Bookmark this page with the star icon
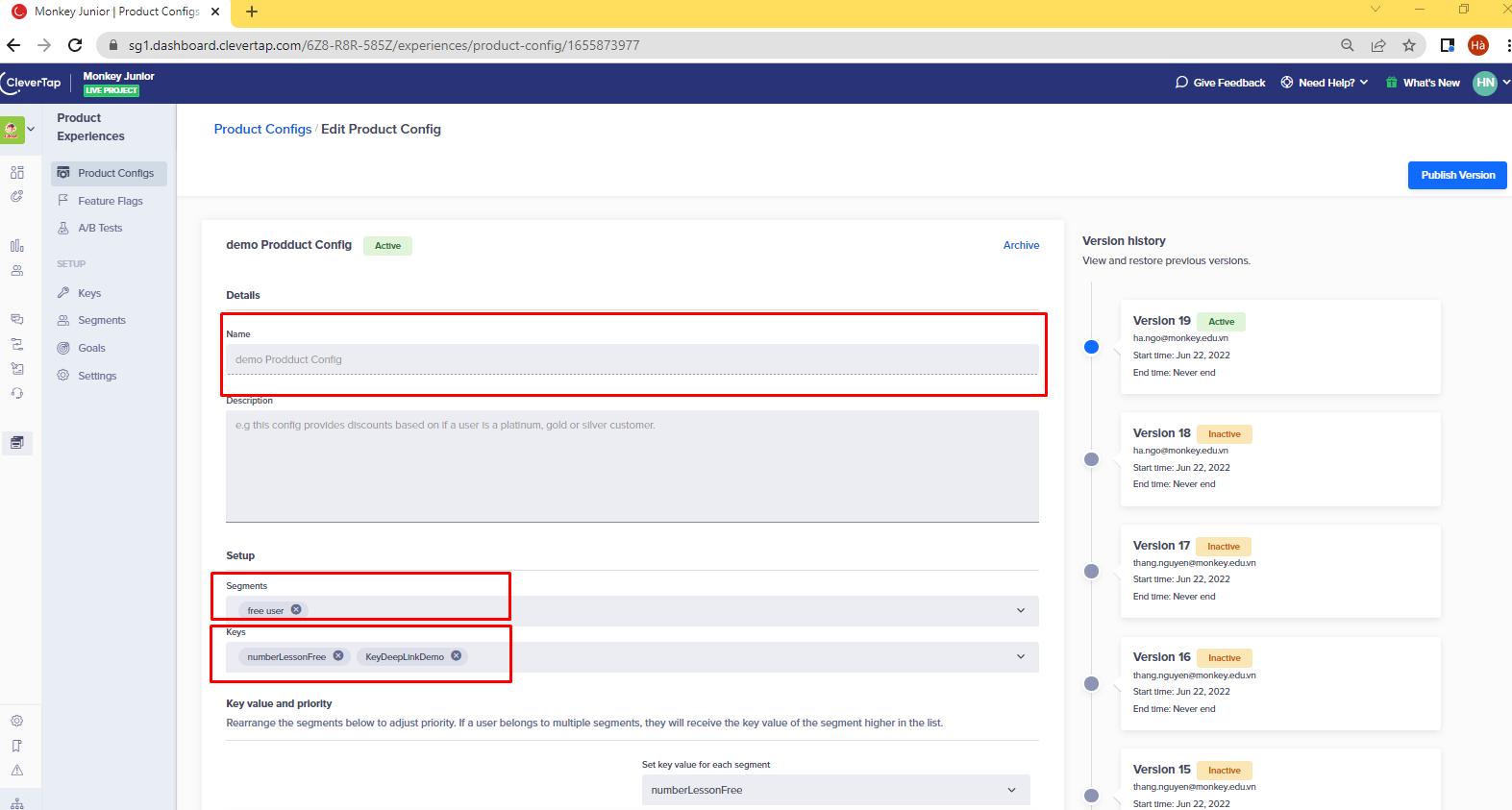 point(1409,45)
